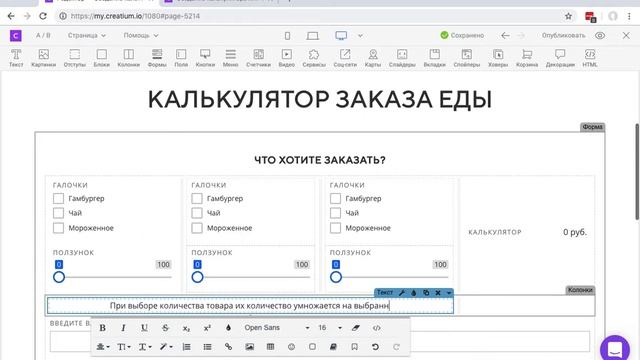Click first column Ползунок slider handle
Viewport: 640px width, 360px height.
point(59,277)
